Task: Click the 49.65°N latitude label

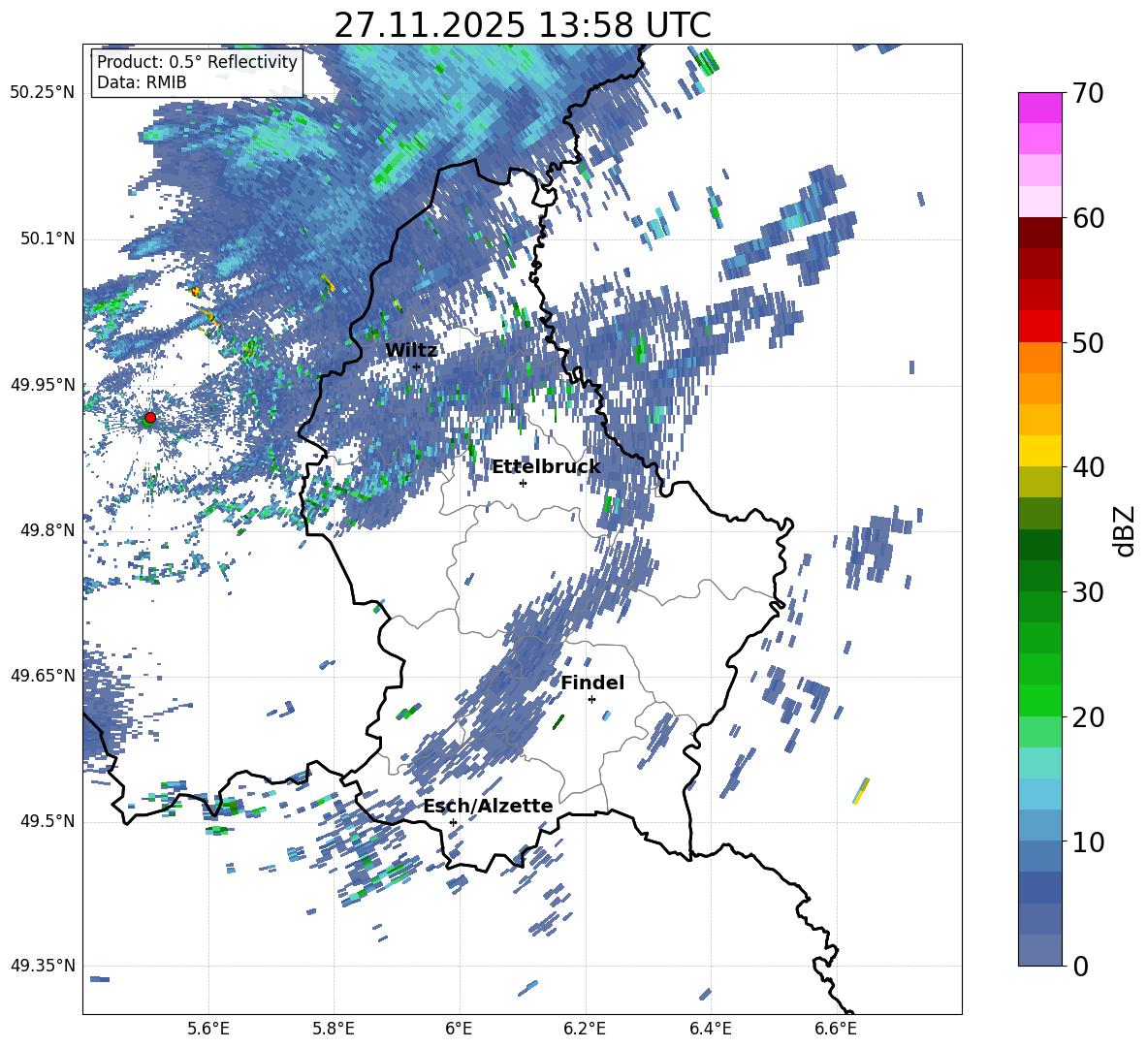Action: tap(44, 676)
